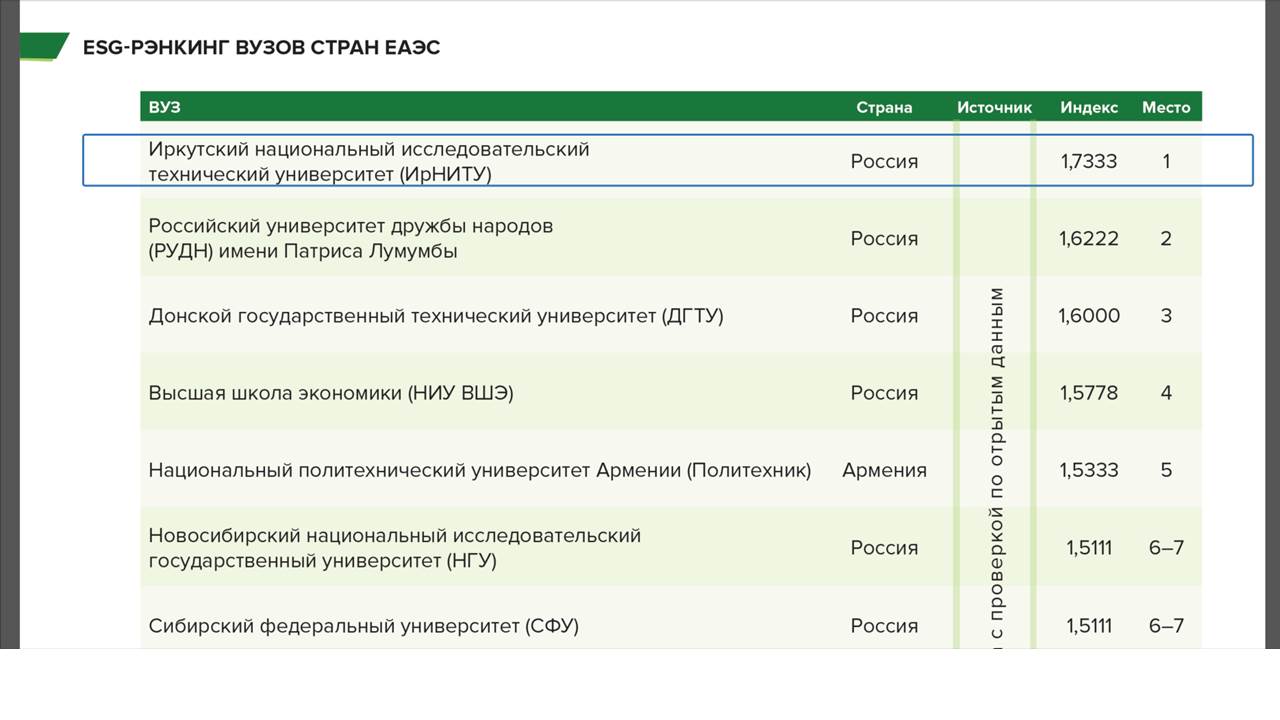
Task: Click place value 3 for ДГТУ
Action: point(1166,316)
